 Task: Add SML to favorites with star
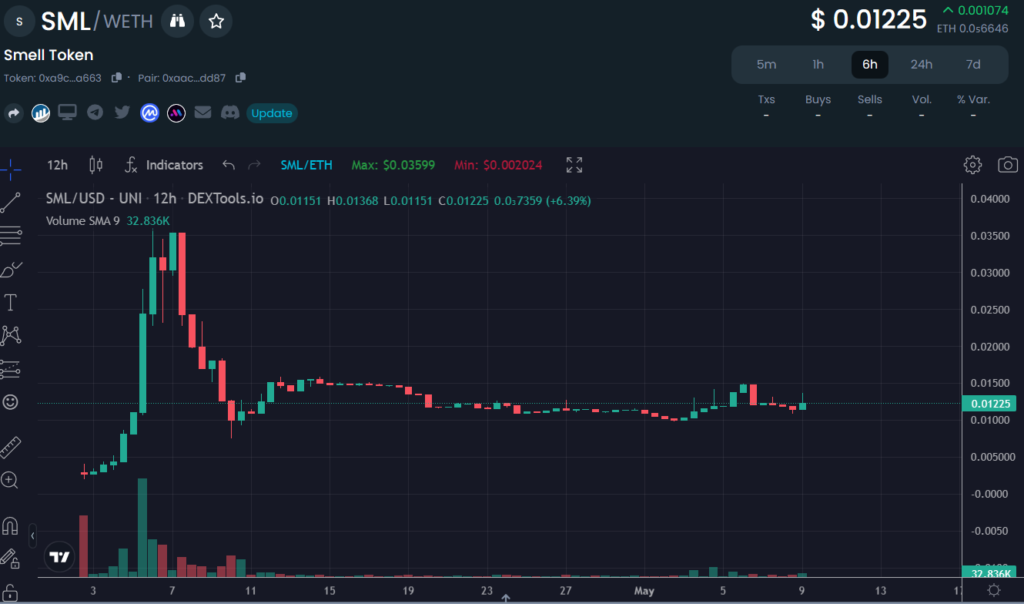(x=216, y=20)
